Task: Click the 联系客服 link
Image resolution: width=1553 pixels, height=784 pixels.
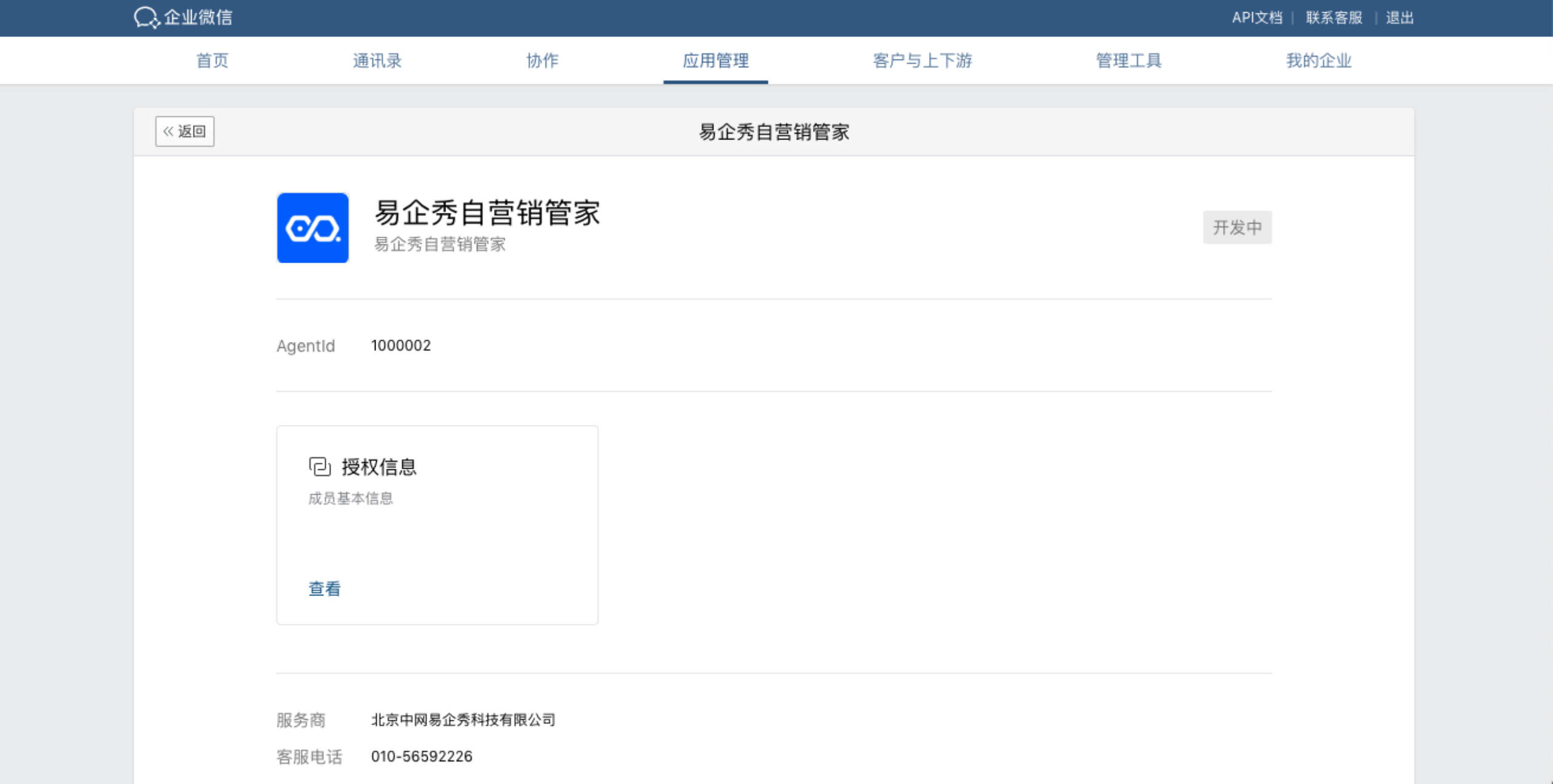Action: pos(1334,18)
